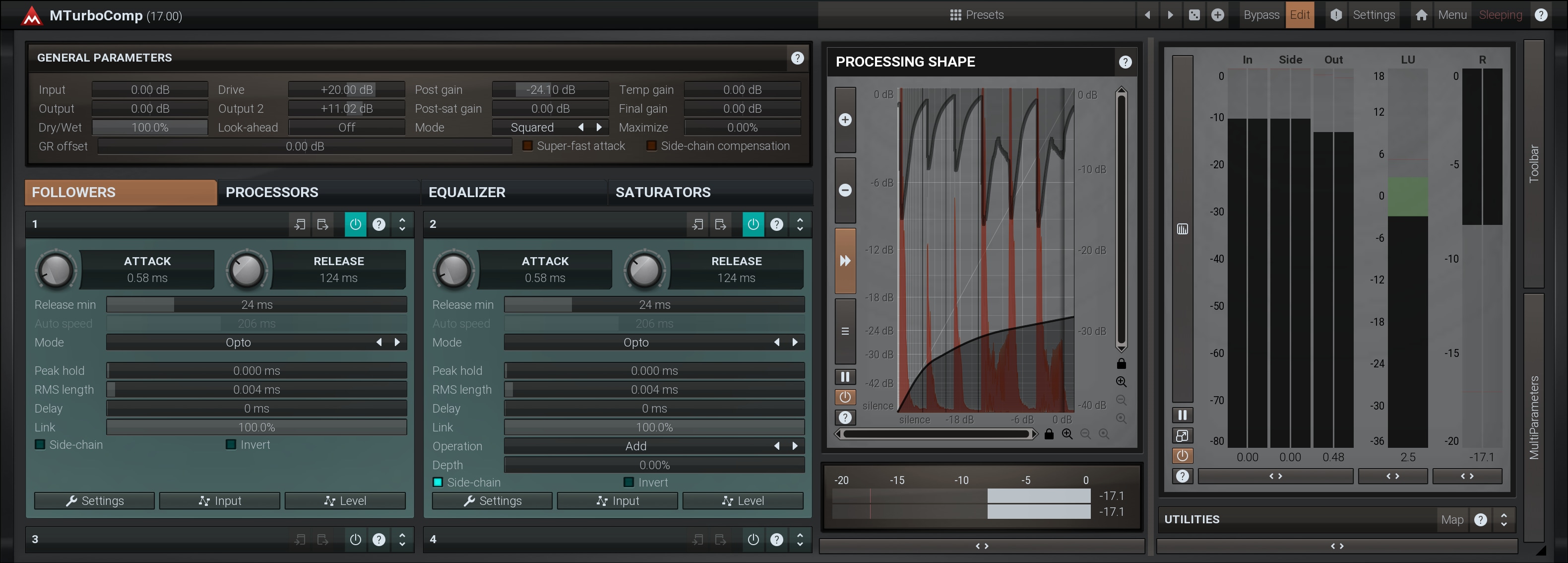Switch to the Processors tab
This screenshot has height=563, width=1568.
pyautogui.click(x=271, y=193)
